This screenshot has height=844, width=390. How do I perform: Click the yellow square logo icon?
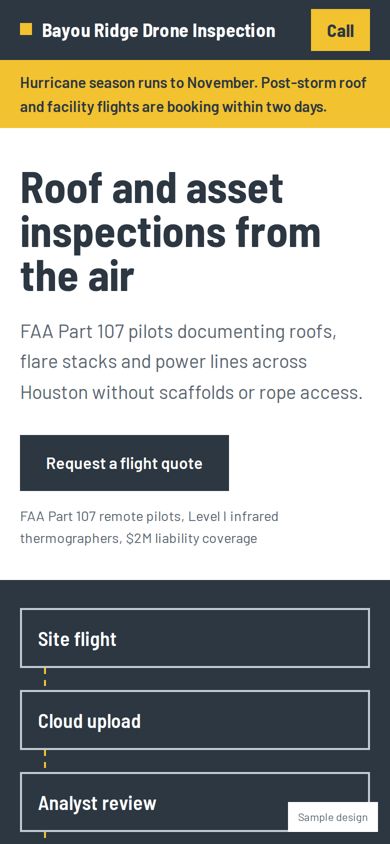point(26,29)
